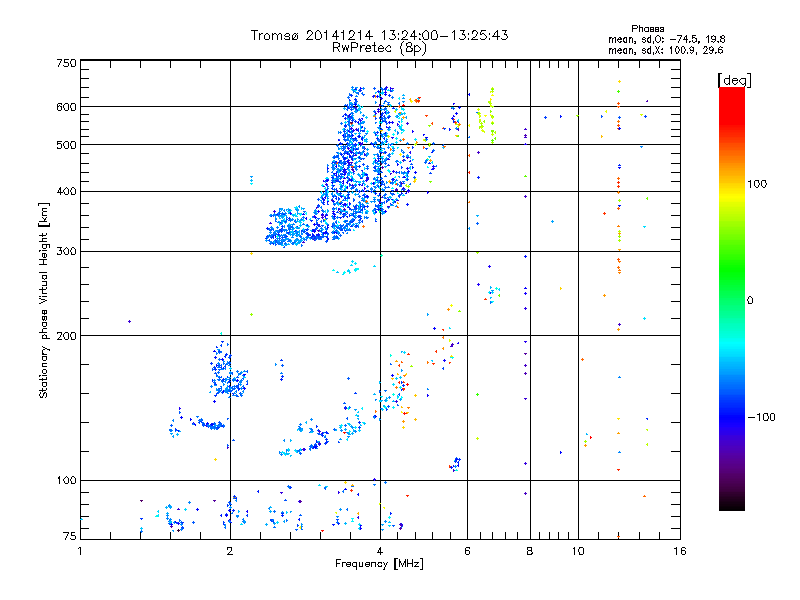The image size is (800, 600).
Task: Click the 0 colorbar tick label
Action: coord(750,301)
